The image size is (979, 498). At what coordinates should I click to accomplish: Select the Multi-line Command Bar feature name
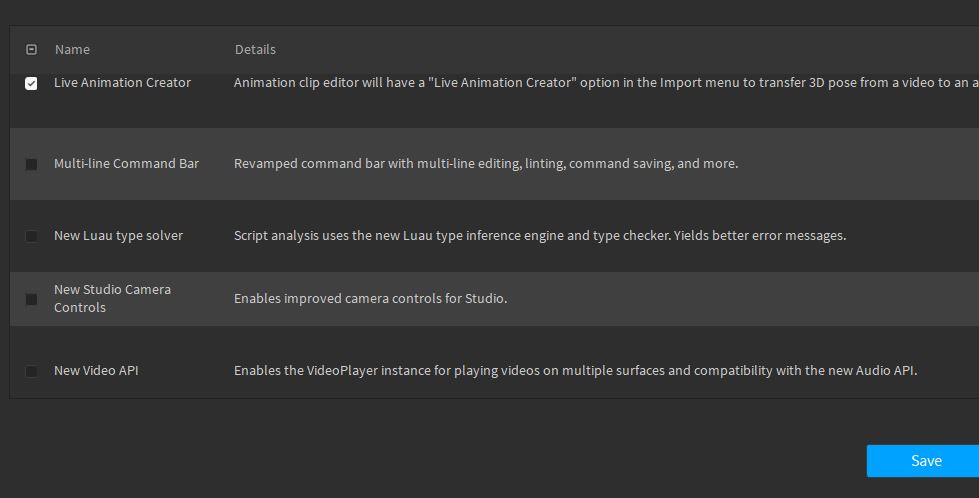tap(126, 164)
